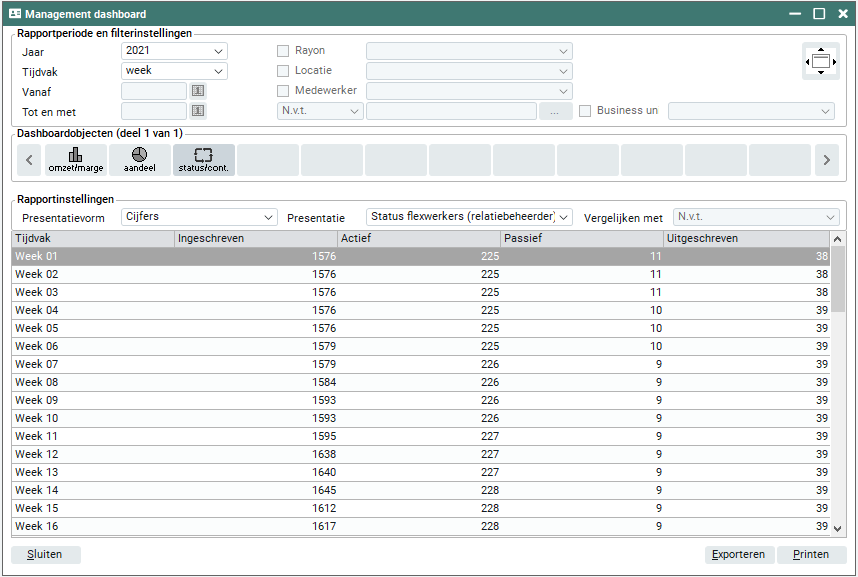Enable the Rayon filter checkbox

pos(283,51)
